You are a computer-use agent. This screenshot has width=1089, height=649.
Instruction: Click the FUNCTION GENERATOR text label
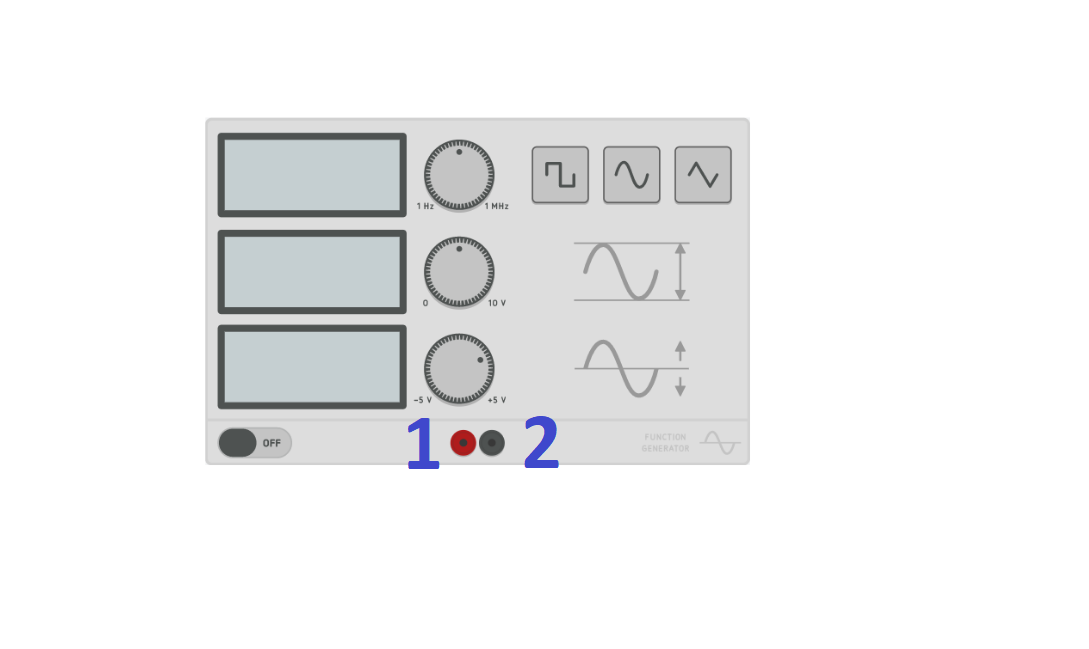(x=665, y=443)
